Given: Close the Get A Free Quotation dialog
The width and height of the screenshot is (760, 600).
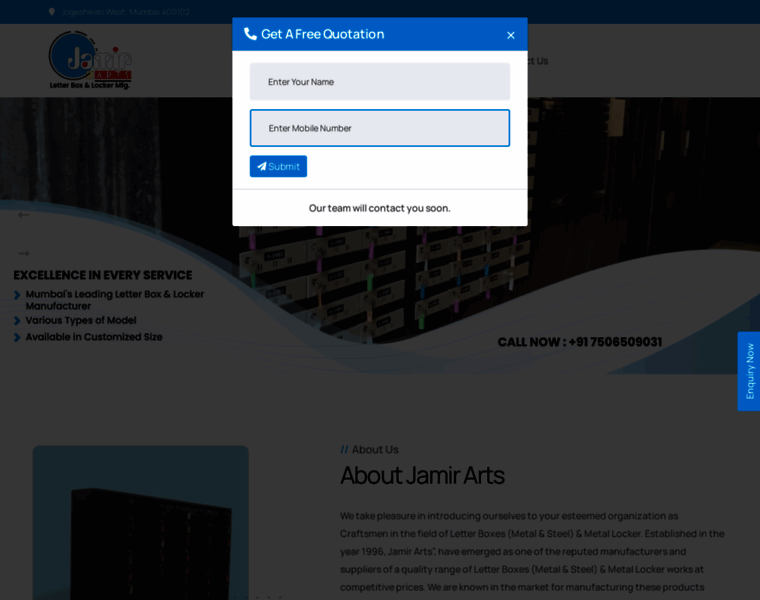Looking at the screenshot, I should point(510,35).
